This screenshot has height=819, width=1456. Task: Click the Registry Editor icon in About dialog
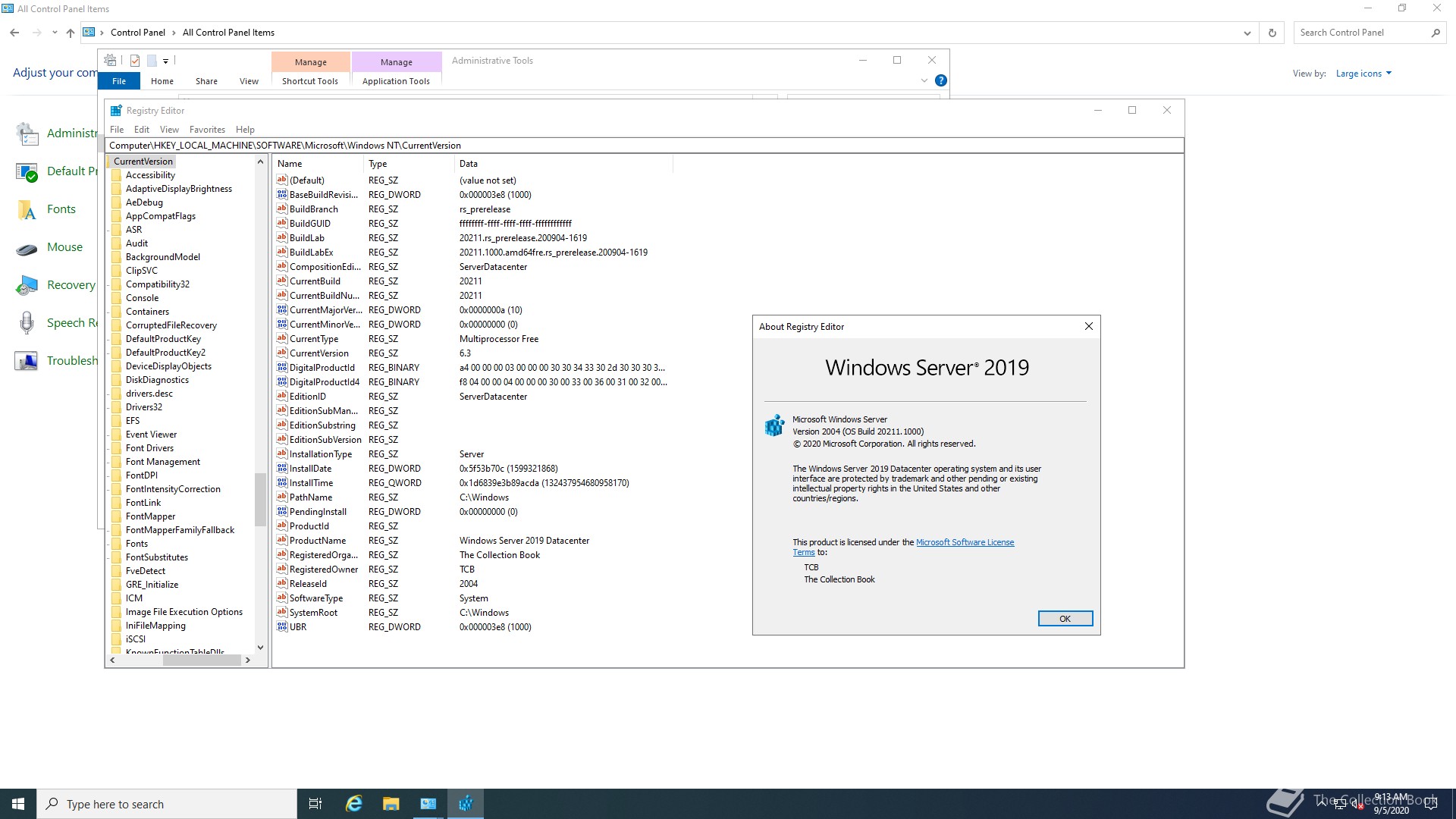(774, 425)
